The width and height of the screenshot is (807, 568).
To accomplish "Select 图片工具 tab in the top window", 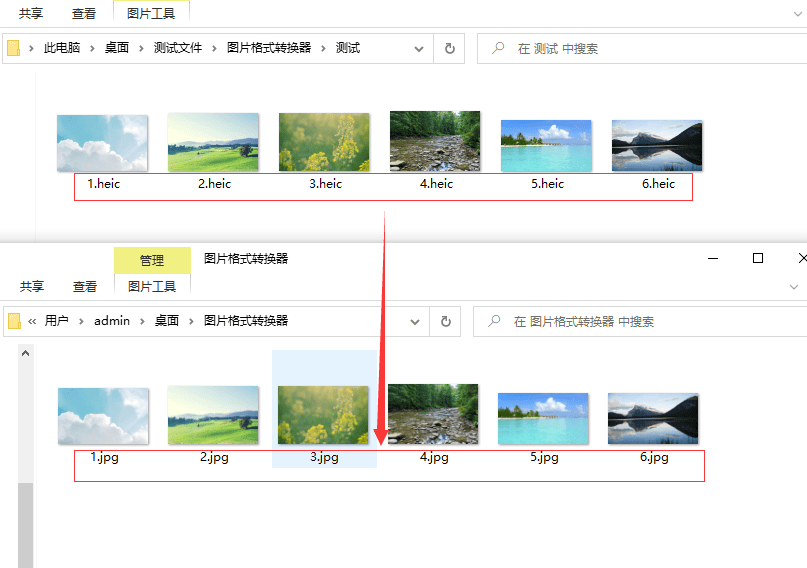I will point(151,13).
